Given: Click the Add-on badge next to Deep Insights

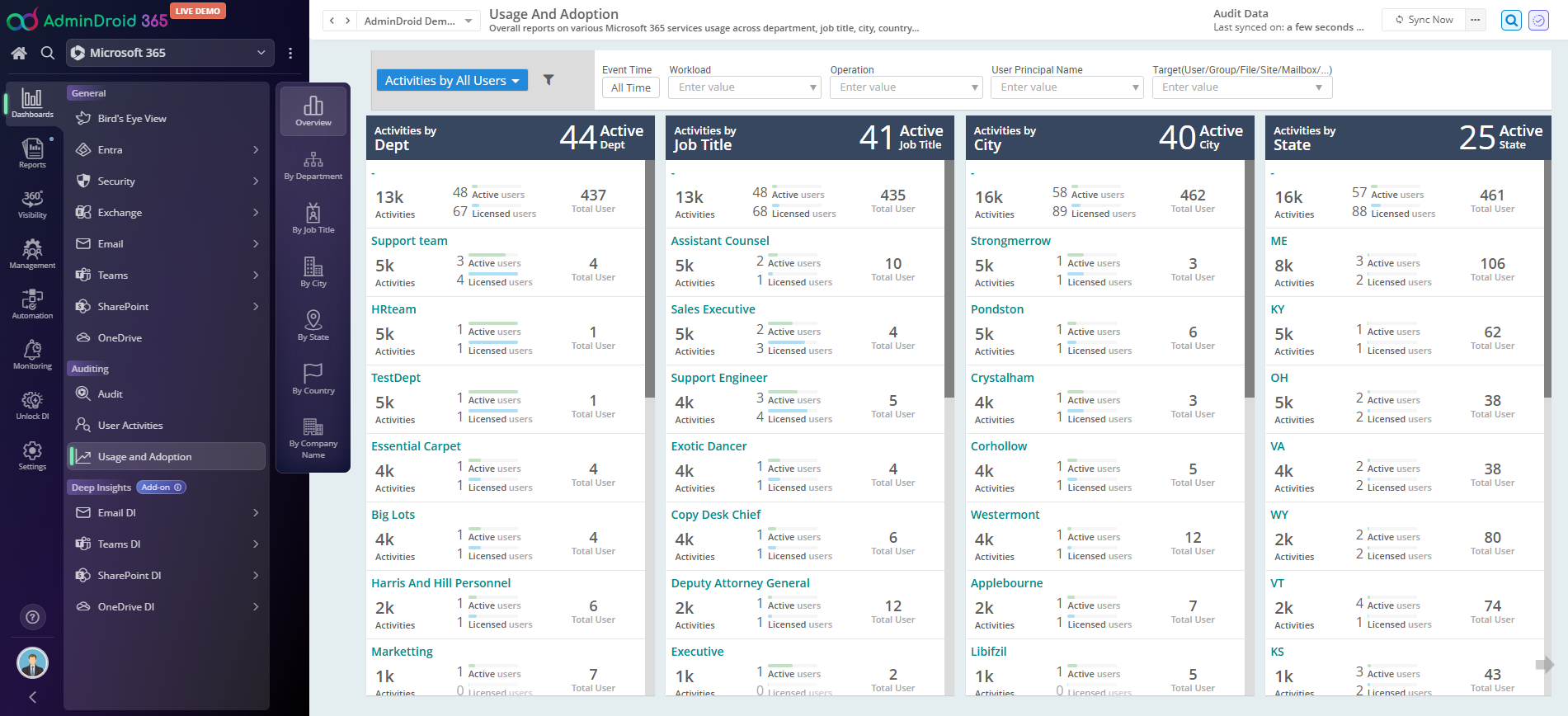Looking at the screenshot, I should coord(161,488).
